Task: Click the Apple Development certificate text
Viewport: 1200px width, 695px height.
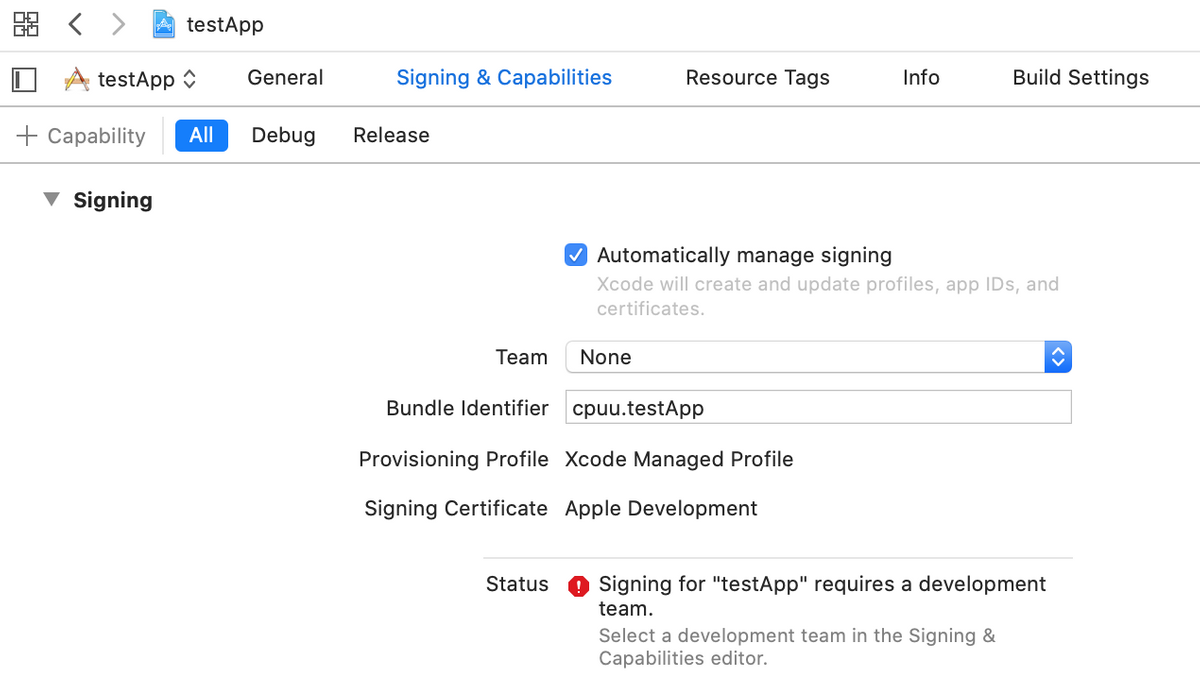Action: 661,508
